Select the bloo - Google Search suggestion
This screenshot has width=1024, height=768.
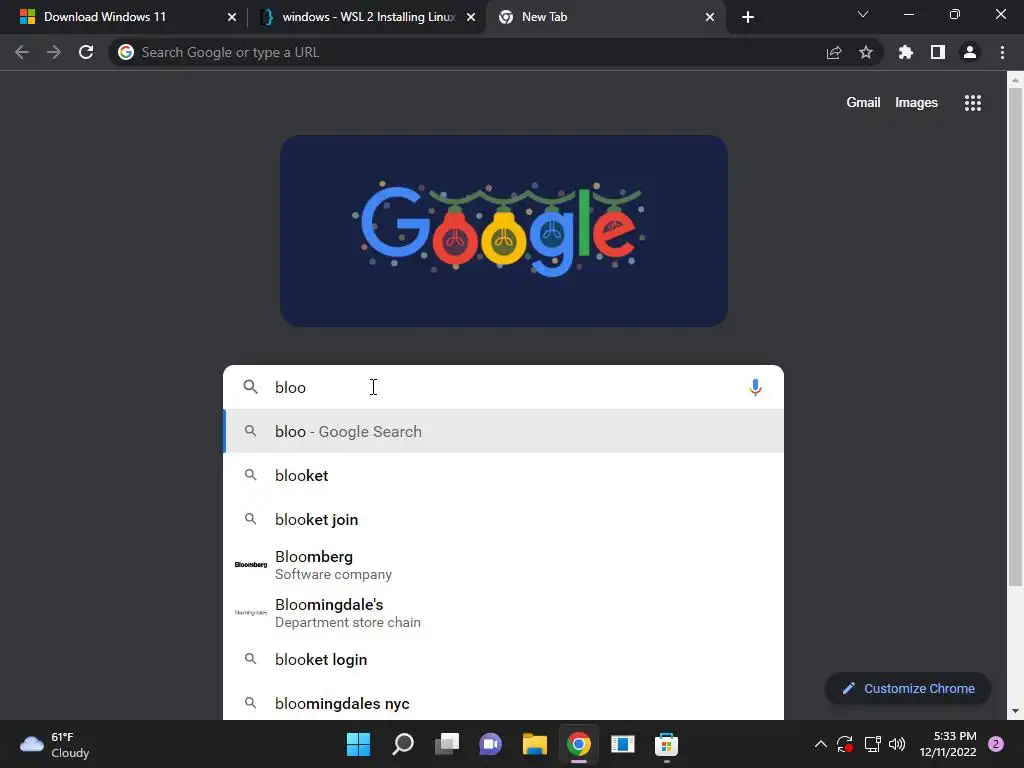[x=503, y=432]
